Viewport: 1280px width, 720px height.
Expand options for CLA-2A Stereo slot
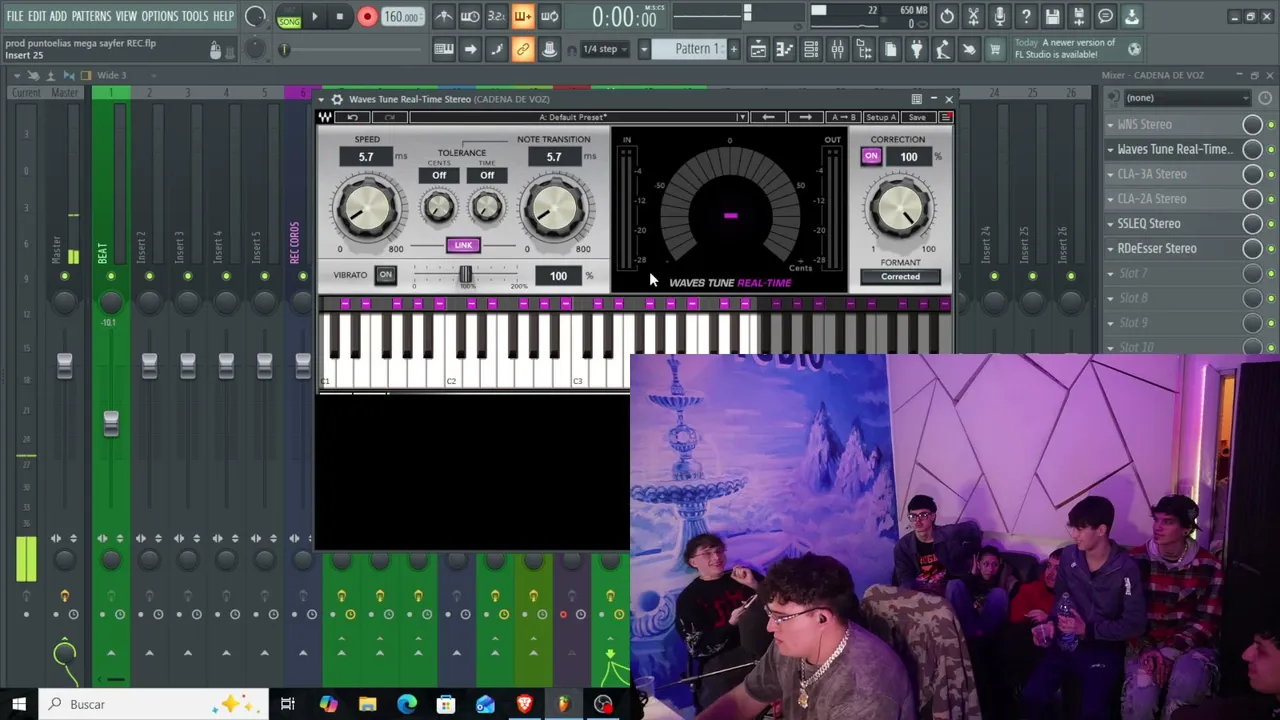[x=1110, y=199]
